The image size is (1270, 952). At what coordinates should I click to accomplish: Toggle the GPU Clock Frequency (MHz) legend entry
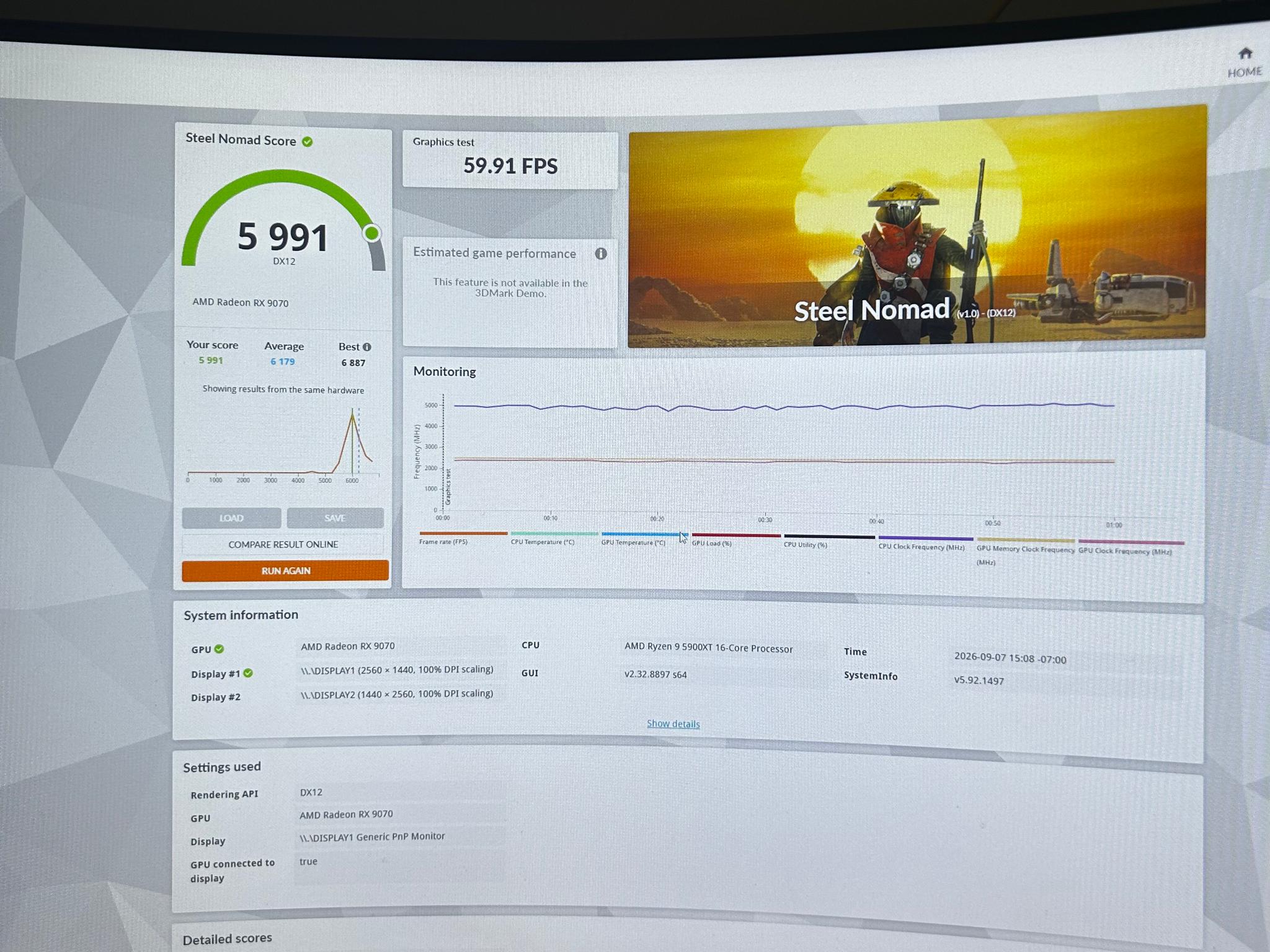pyautogui.click(x=1131, y=547)
